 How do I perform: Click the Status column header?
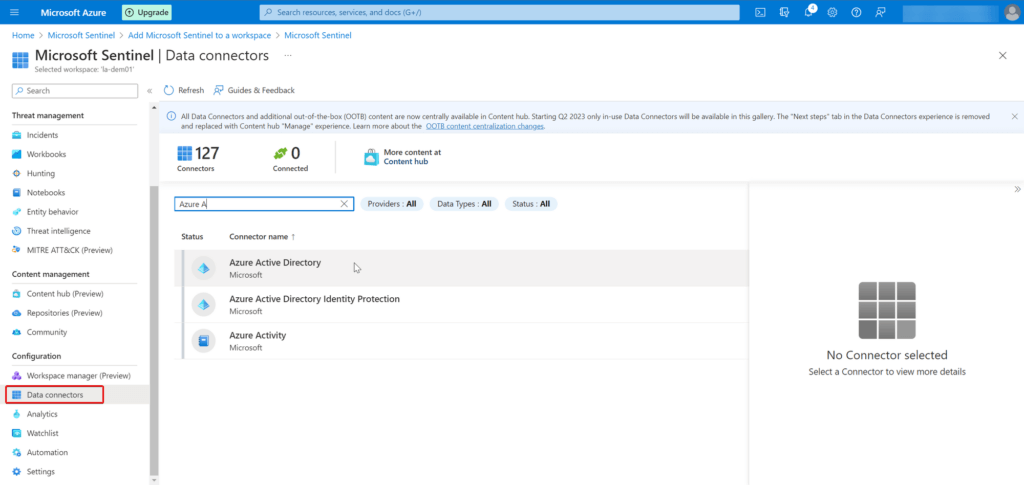point(192,236)
